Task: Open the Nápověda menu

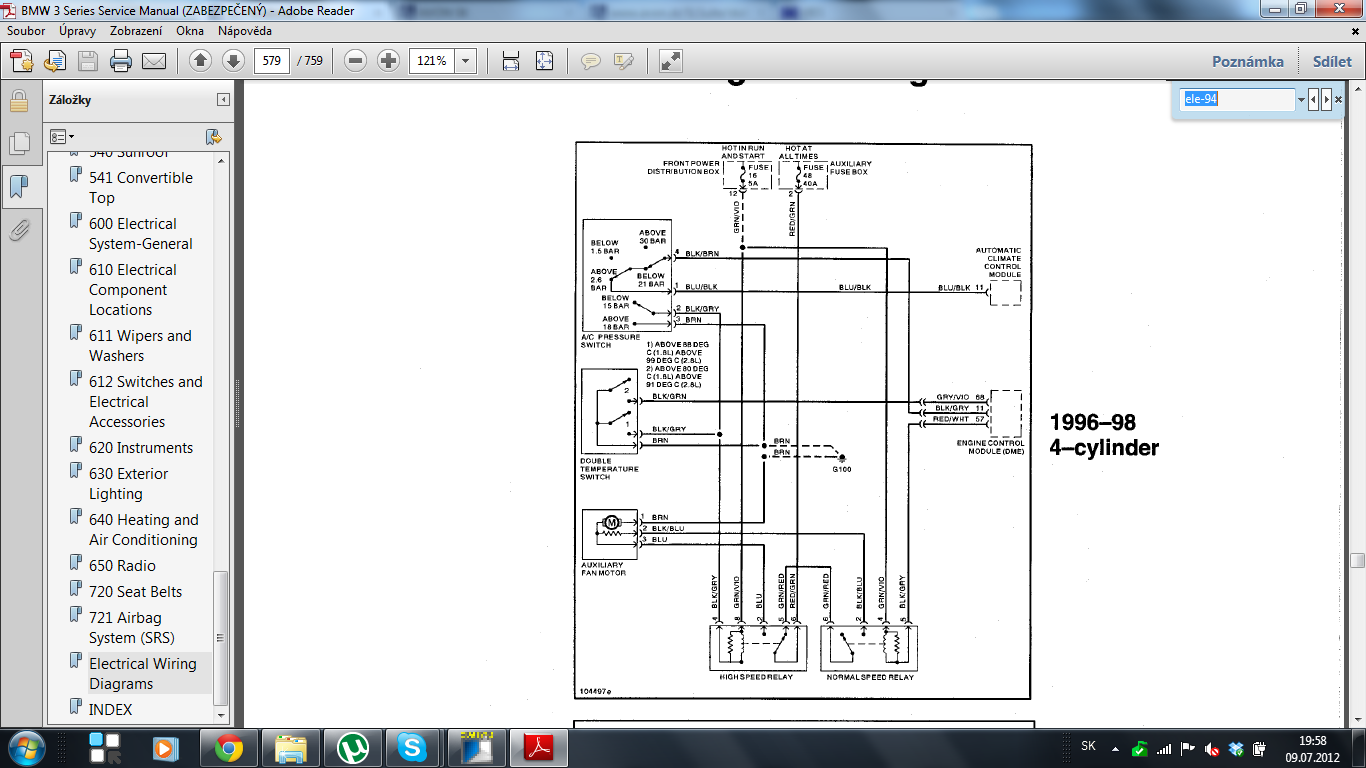Action: click(x=244, y=31)
